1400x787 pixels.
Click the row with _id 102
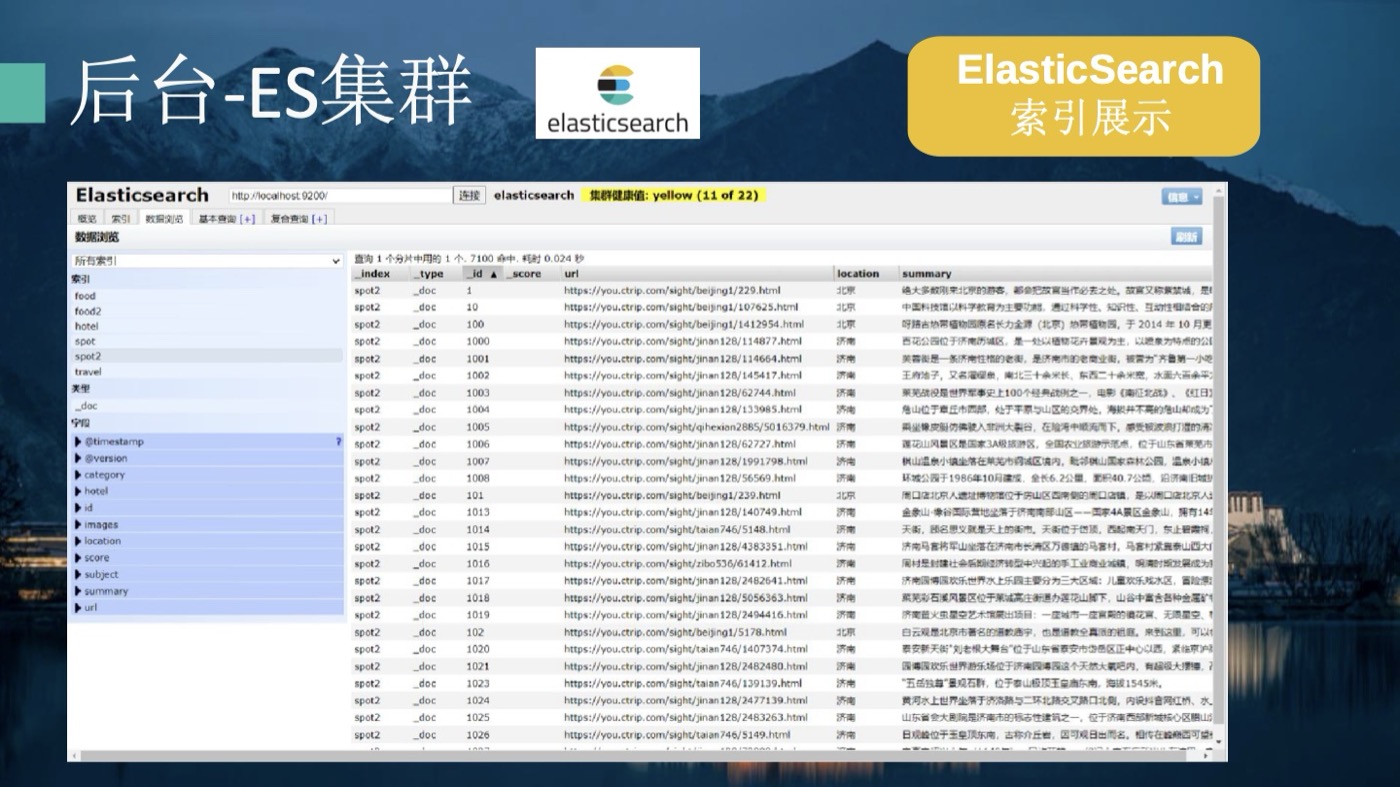tap(781, 632)
